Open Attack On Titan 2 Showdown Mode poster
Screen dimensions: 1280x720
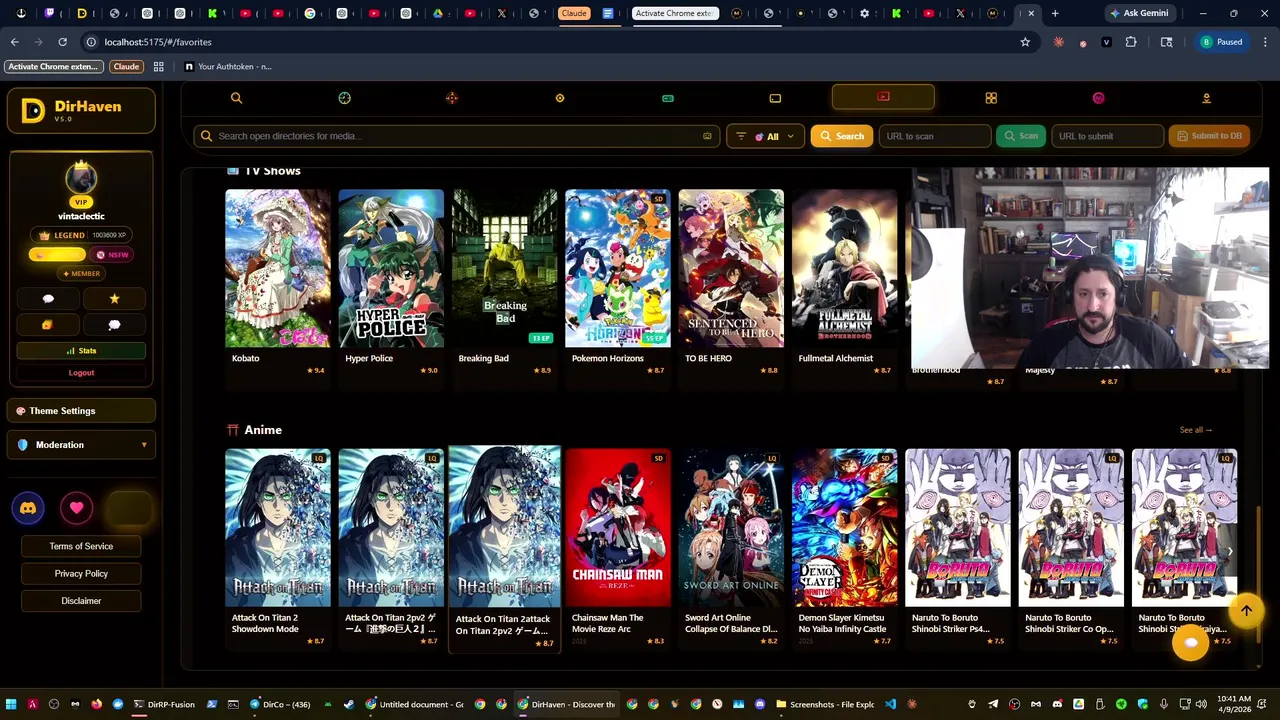278,528
